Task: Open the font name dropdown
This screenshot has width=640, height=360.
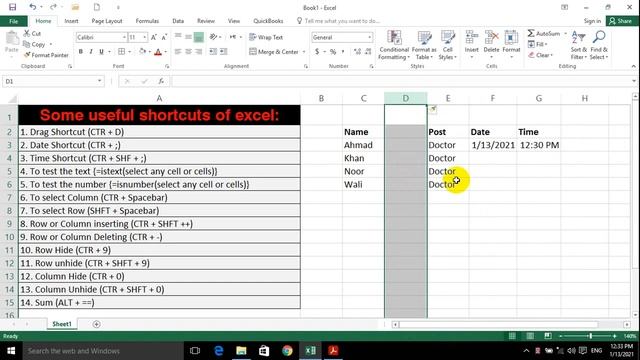Action: (124, 37)
